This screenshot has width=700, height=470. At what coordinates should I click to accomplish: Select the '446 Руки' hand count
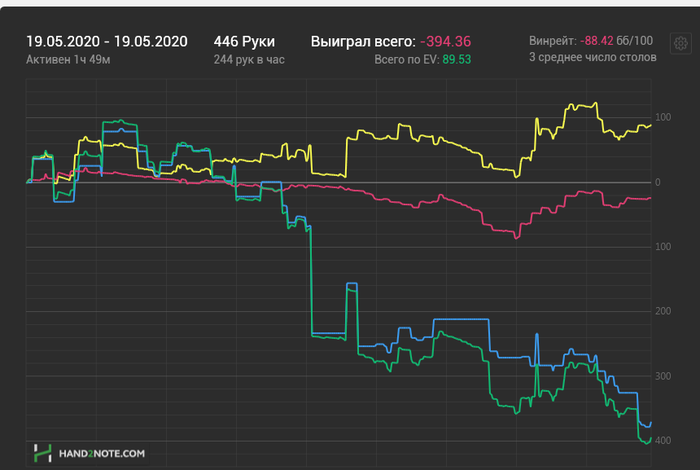[x=244, y=42]
